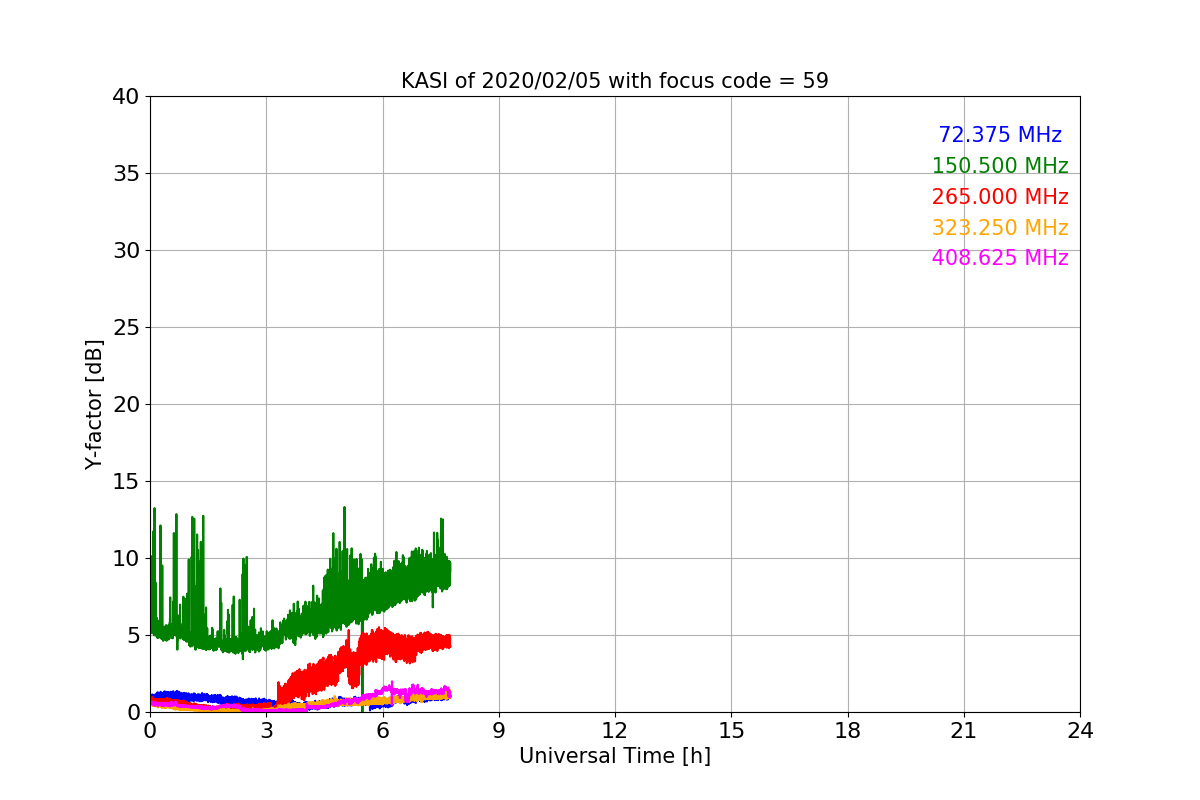Click the y-axis tick label '5'
1200x800 pixels.
pos(133,636)
